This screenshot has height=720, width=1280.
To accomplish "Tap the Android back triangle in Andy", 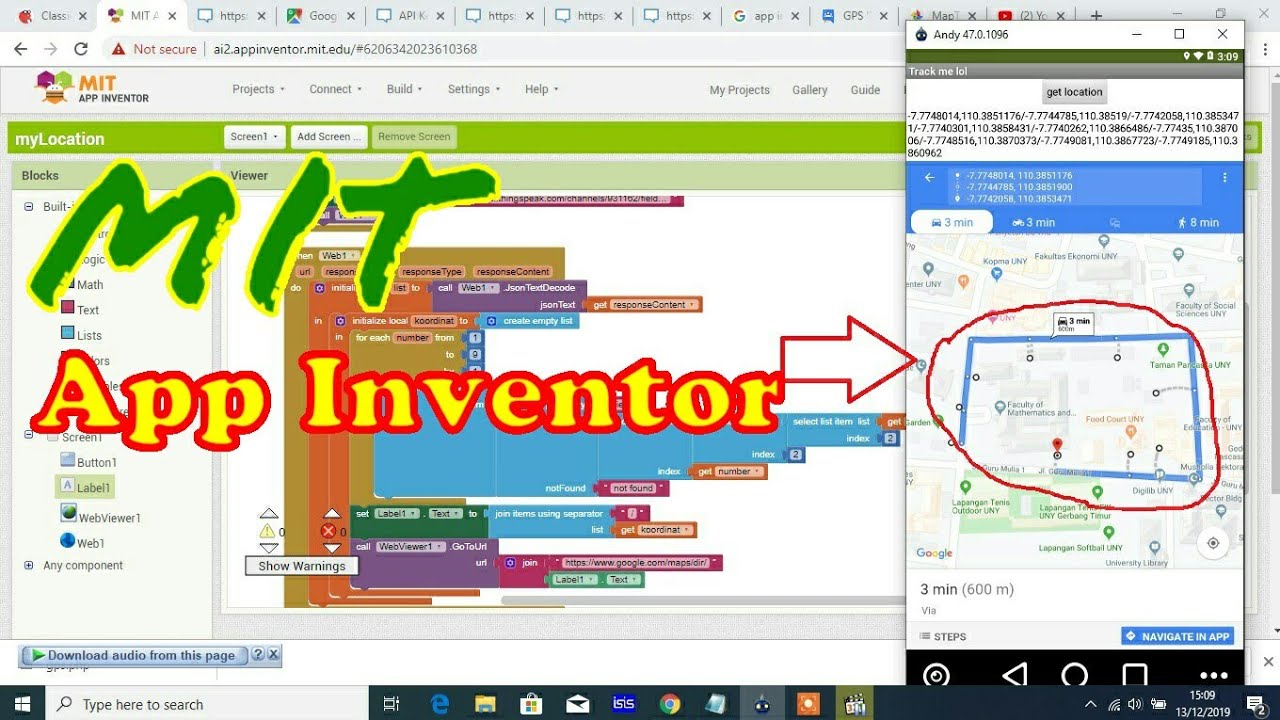I will (1015, 674).
